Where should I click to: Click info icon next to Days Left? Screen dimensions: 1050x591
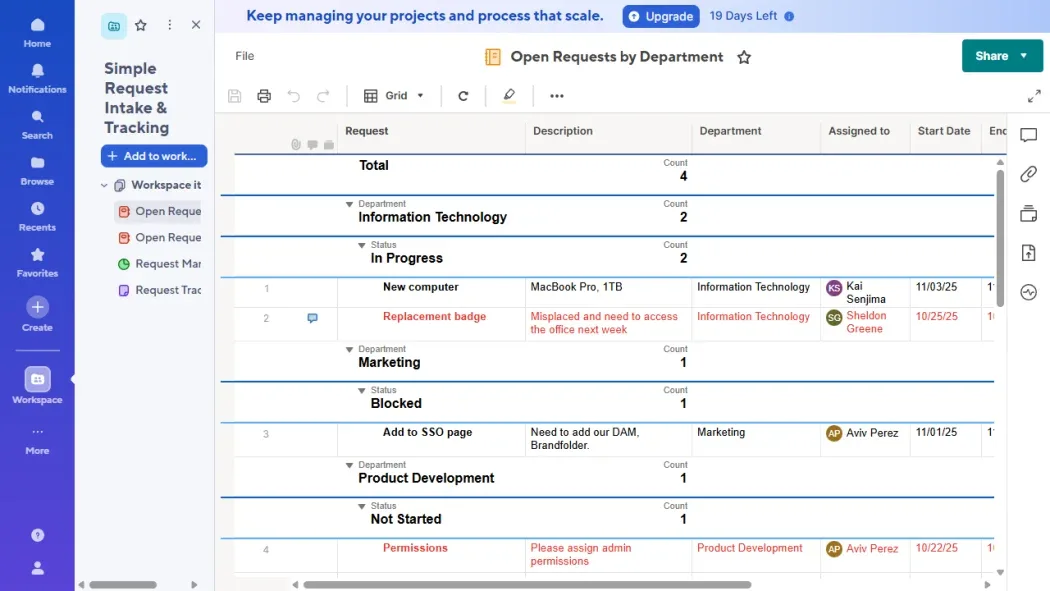point(789,16)
